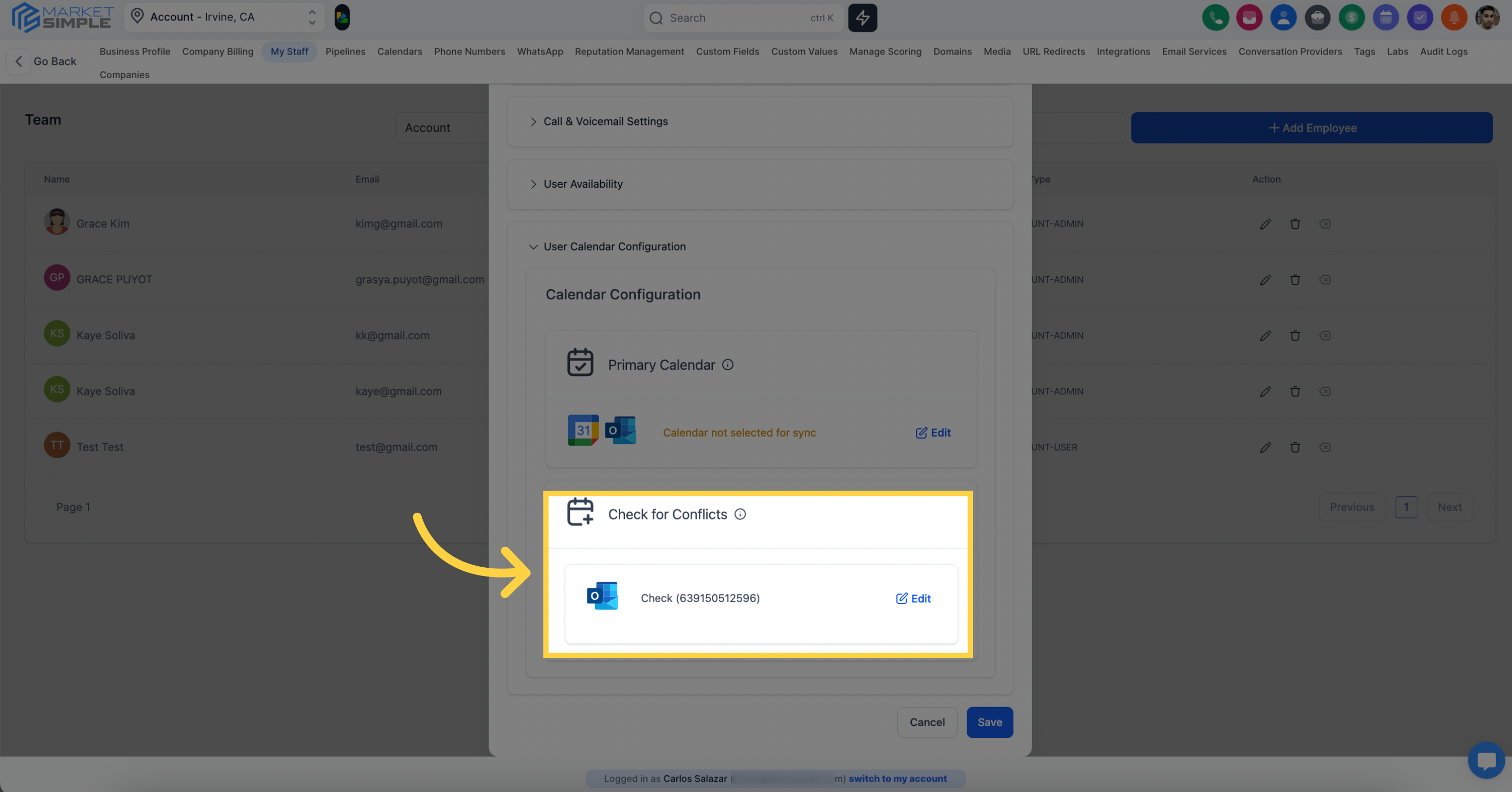Open the chat support bubble icon

1486,760
